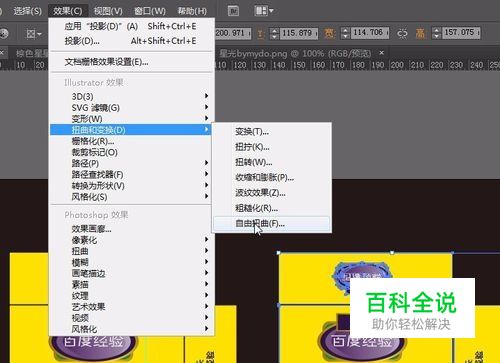Choose 自由扭曲(F)... in the submenu

pyautogui.click(x=271, y=223)
